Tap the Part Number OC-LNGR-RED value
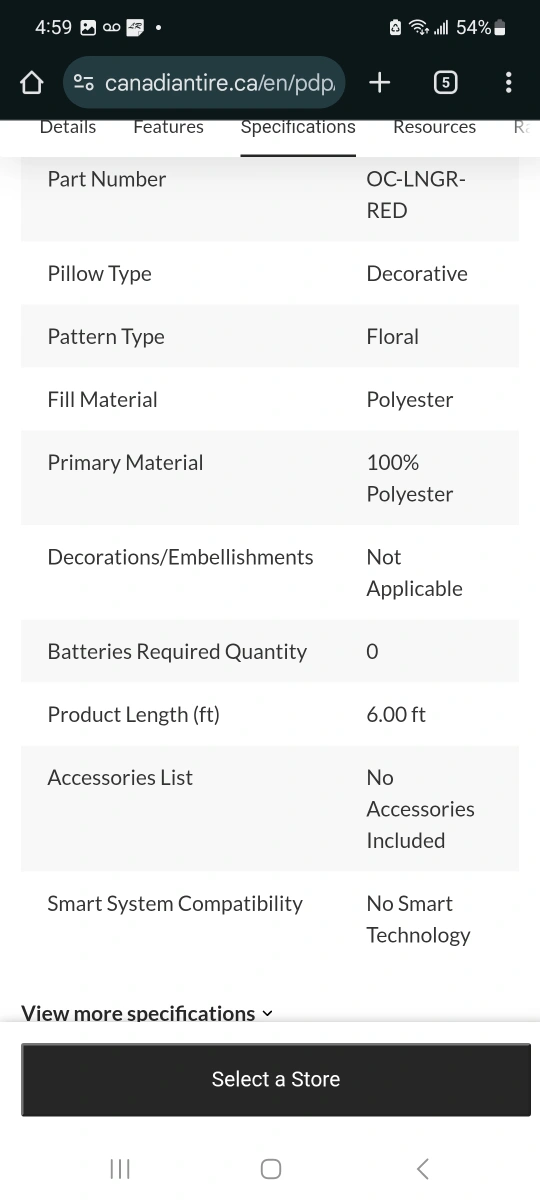Screen dimensions: 540x1200 click(416, 195)
